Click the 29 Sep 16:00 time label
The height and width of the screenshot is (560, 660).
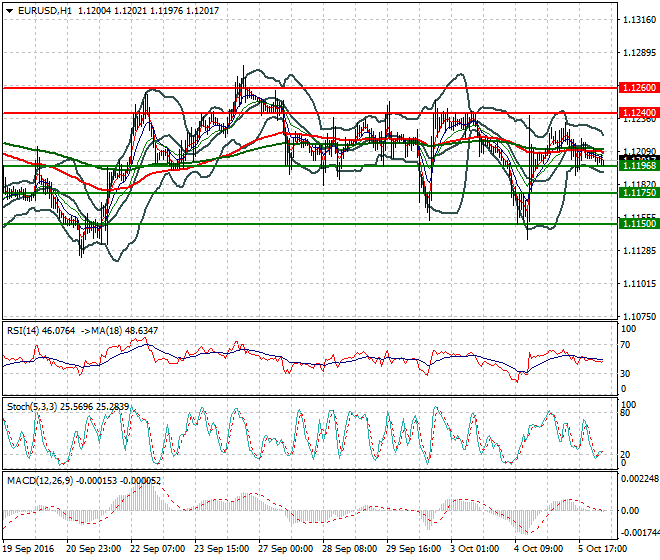(x=414, y=549)
